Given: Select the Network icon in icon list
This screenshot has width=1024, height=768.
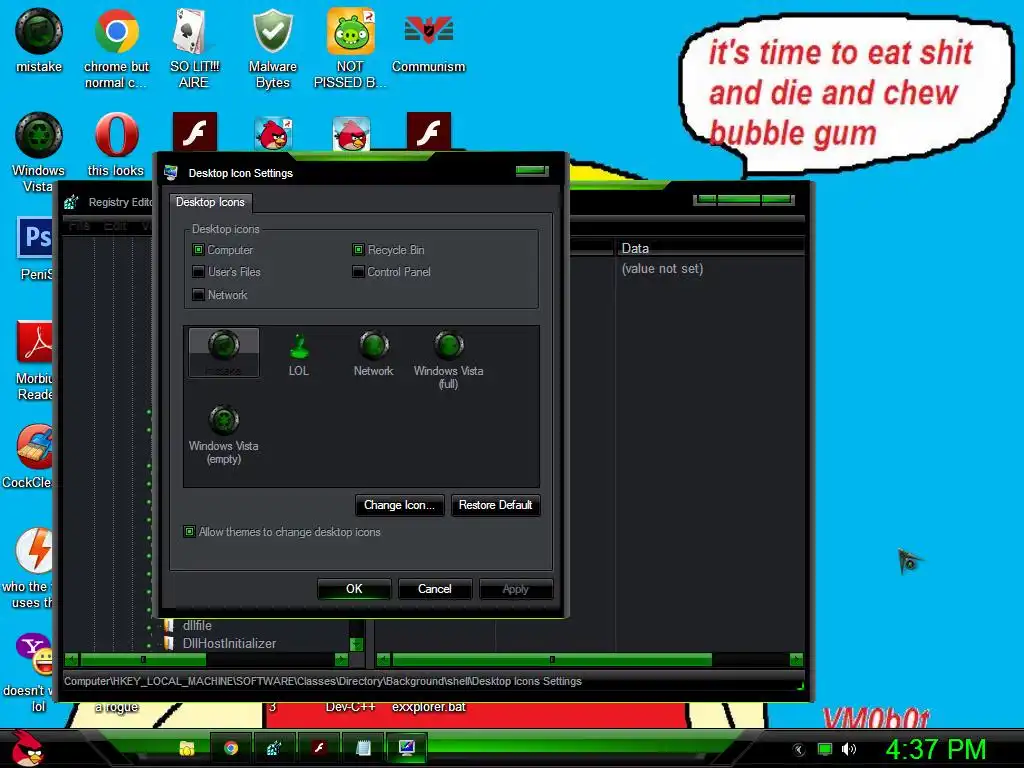Looking at the screenshot, I should pos(374,354).
